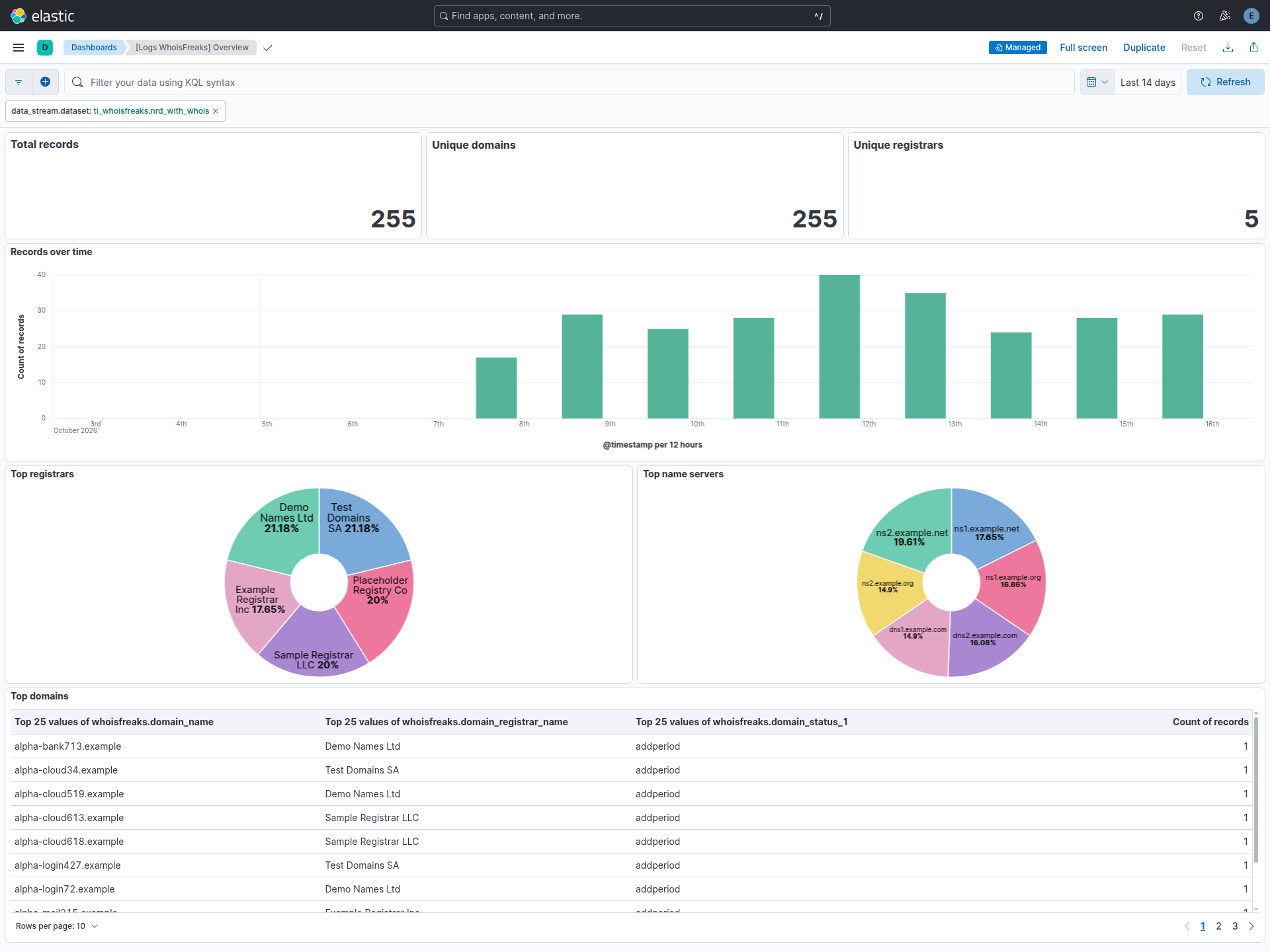Click the Reset button
The width and height of the screenshot is (1270, 952).
click(x=1193, y=48)
